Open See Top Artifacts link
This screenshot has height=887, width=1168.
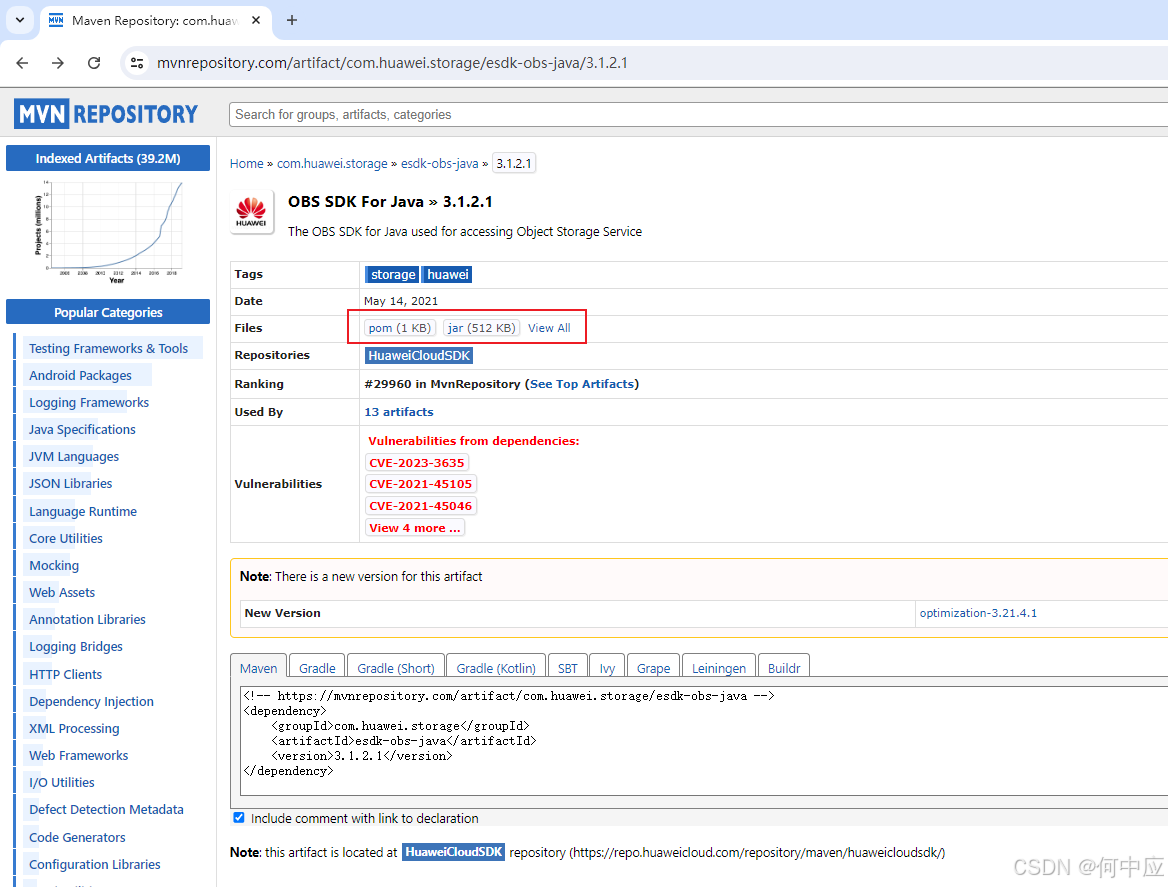point(582,384)
